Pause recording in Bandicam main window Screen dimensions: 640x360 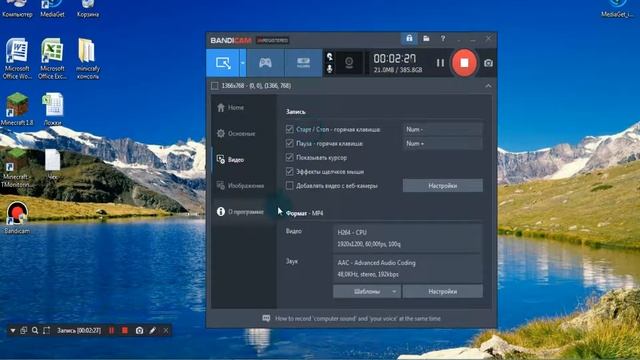[440, 63]
